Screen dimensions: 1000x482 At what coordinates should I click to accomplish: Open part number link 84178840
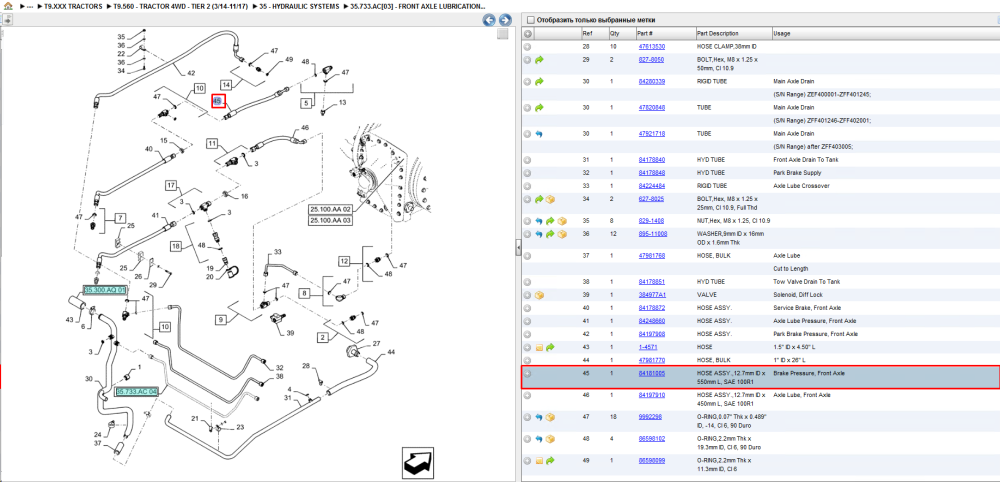pyautogui.click(x=652, y=160)
